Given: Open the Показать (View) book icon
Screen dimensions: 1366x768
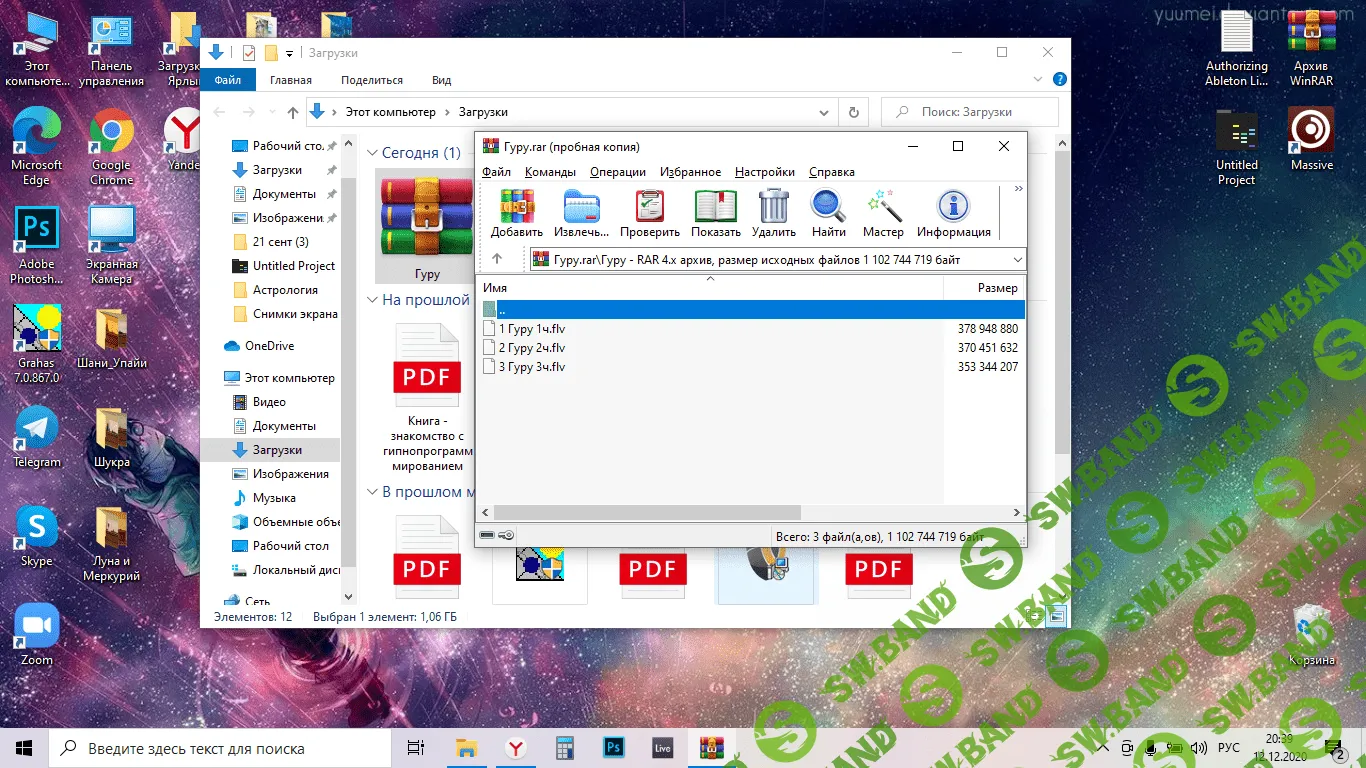Looking at the screenshot, I should (715, 213).
